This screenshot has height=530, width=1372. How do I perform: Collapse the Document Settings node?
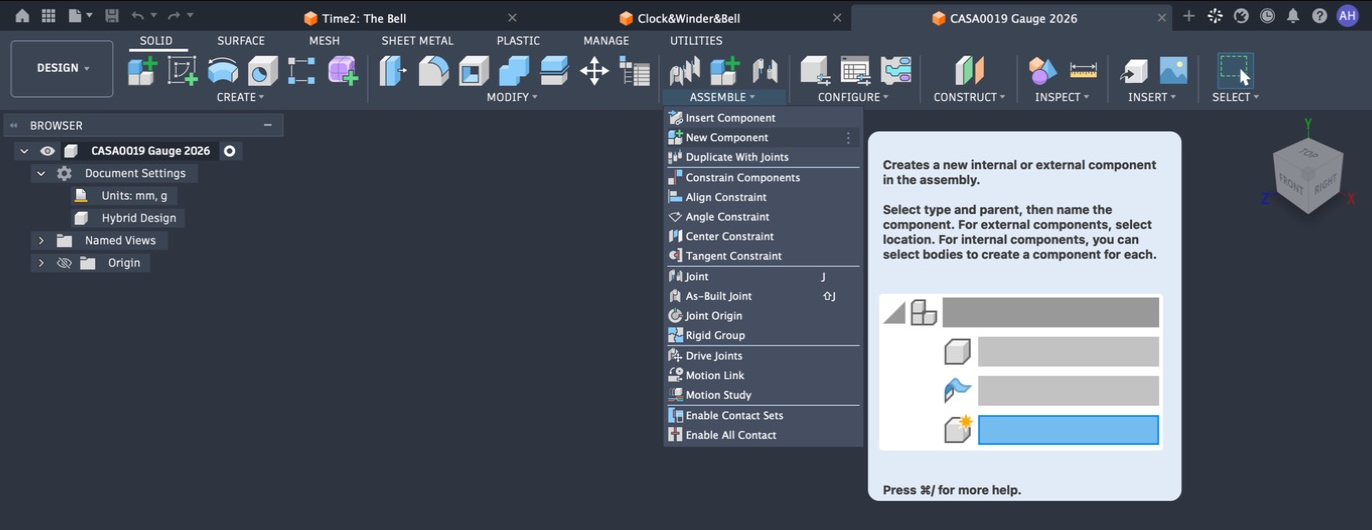tap(41, 173)
